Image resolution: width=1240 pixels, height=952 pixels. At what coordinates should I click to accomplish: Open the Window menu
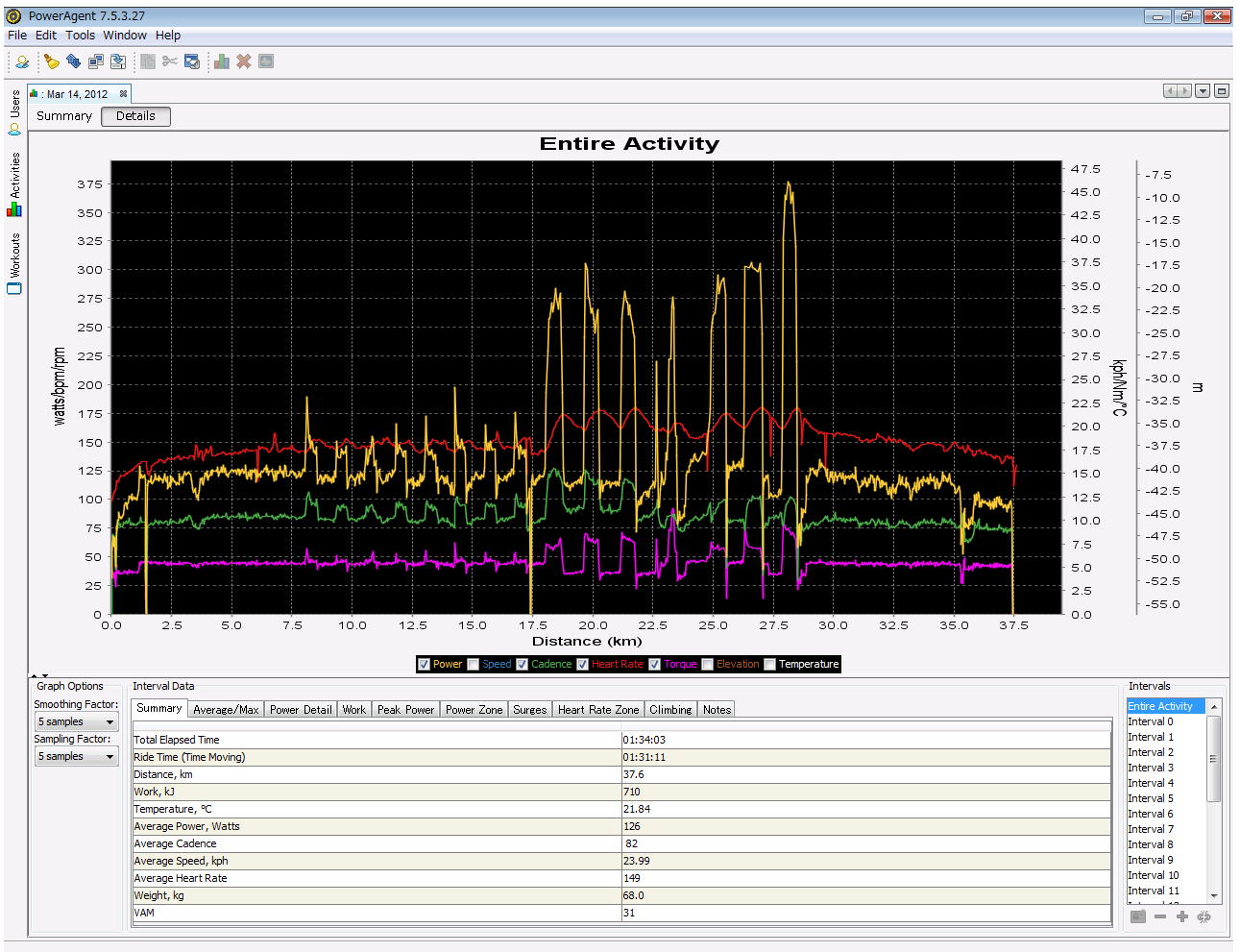(125, 35)
